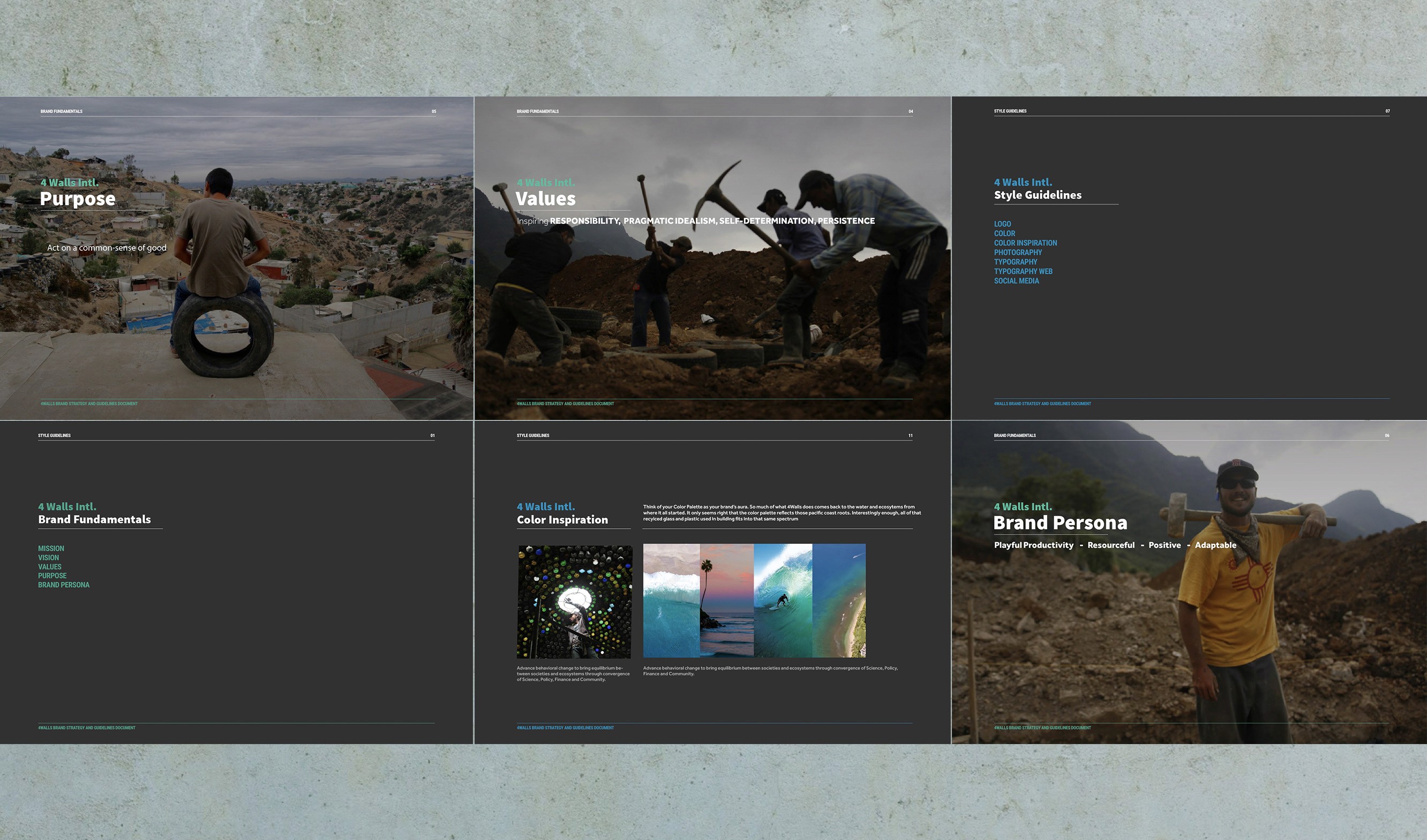Click BRAND PERSONA list entry
The width and height of the screenshot is (1427, 840).
click(x=63, y=584)
